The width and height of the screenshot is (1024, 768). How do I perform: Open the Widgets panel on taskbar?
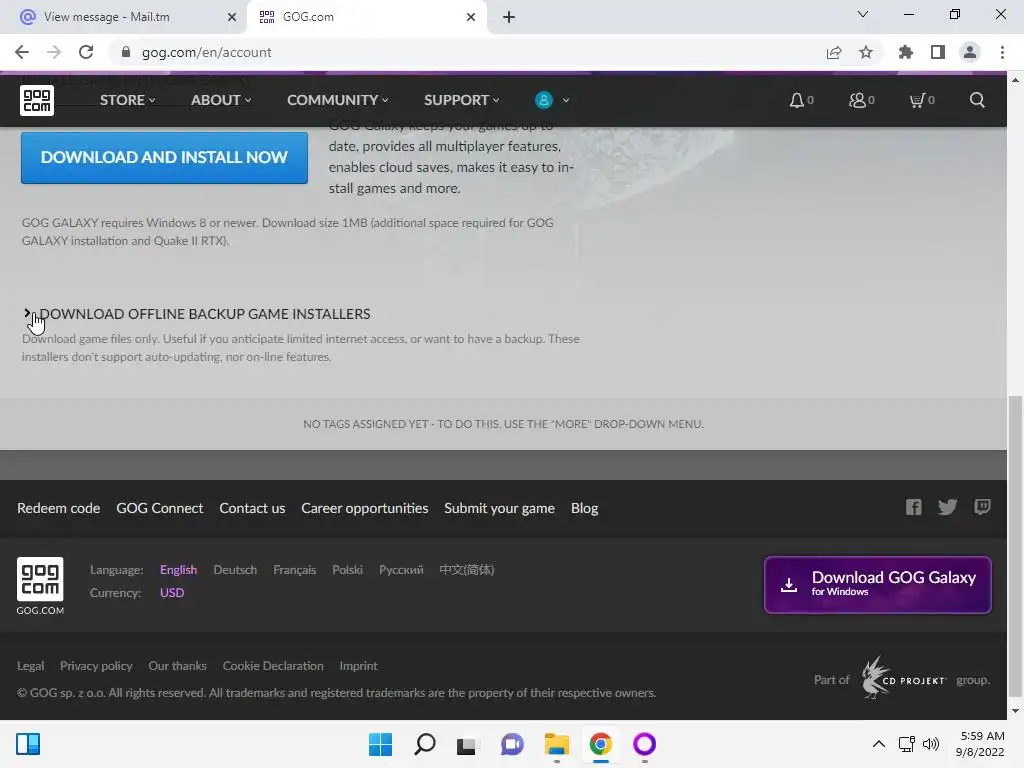[x=28, y=744]
